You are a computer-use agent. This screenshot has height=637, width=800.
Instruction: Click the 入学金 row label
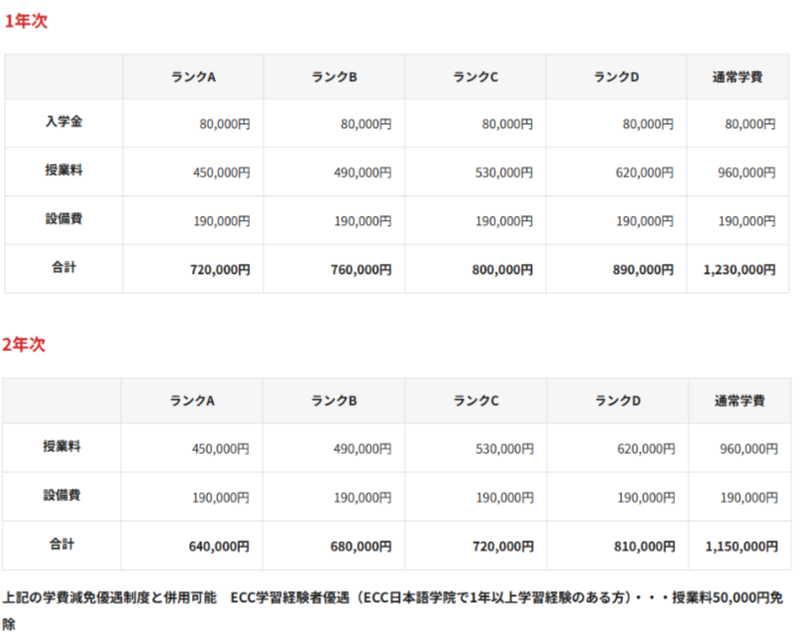[x=63, y=123]
